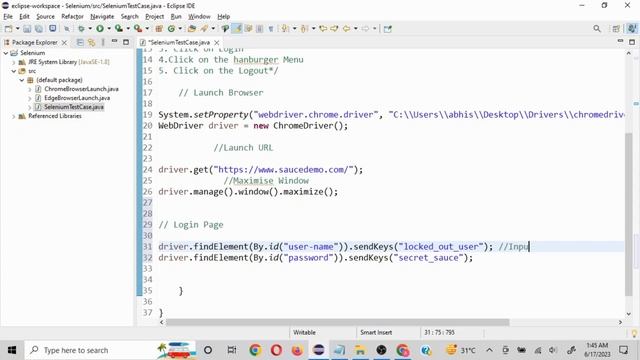Click the Pin Editor icon

point(388,29)
